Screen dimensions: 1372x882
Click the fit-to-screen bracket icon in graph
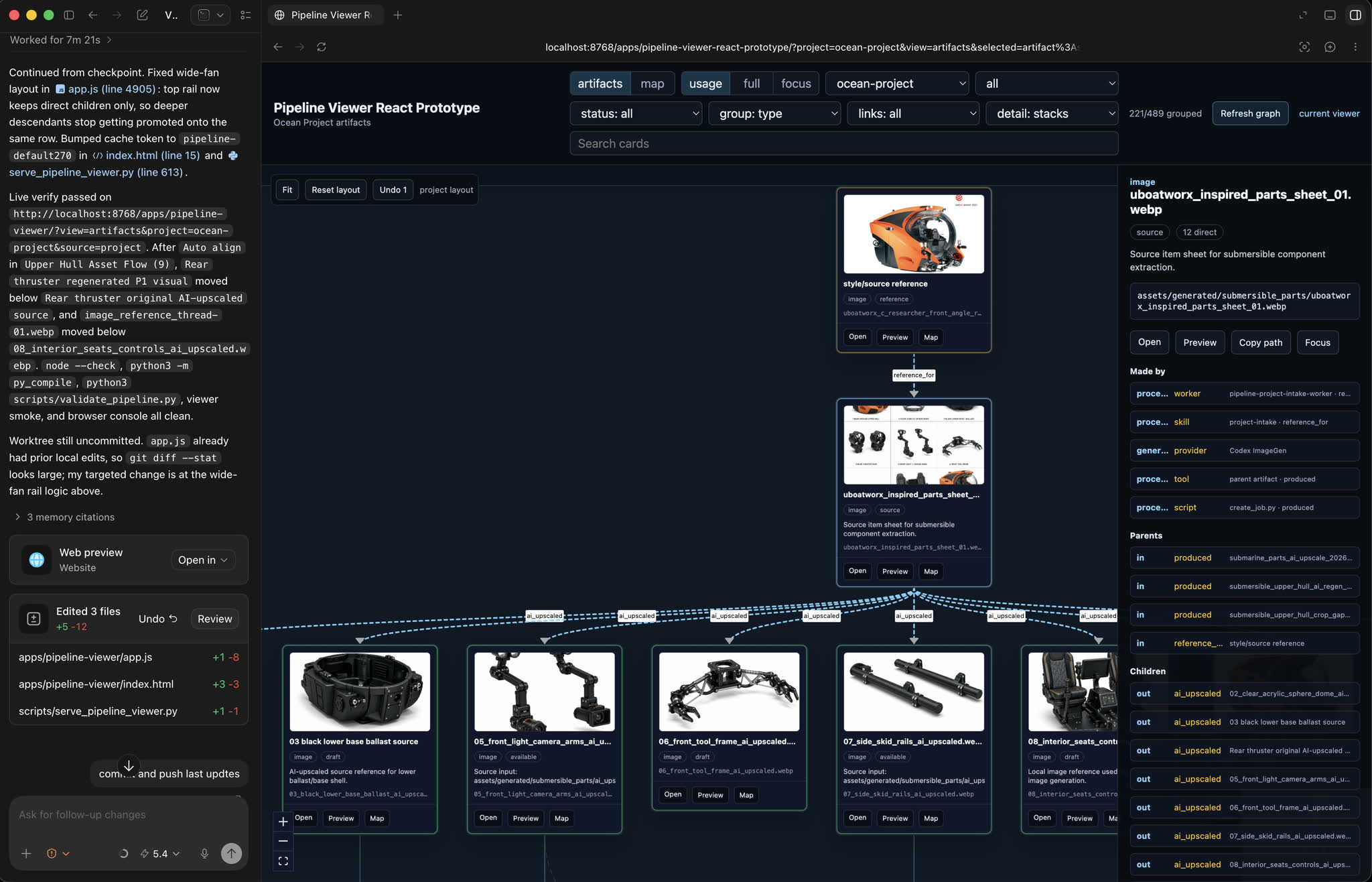[283, 861]
